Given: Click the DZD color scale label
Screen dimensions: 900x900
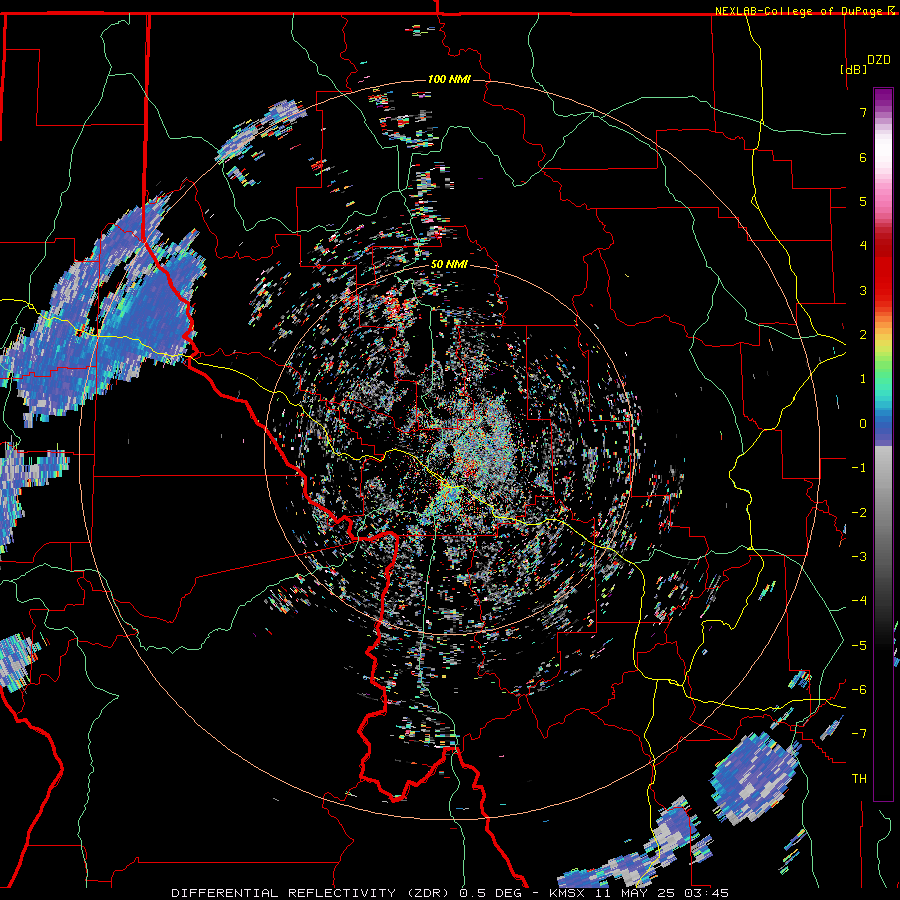Looking at the screenshot, I should tap(878, 60).
